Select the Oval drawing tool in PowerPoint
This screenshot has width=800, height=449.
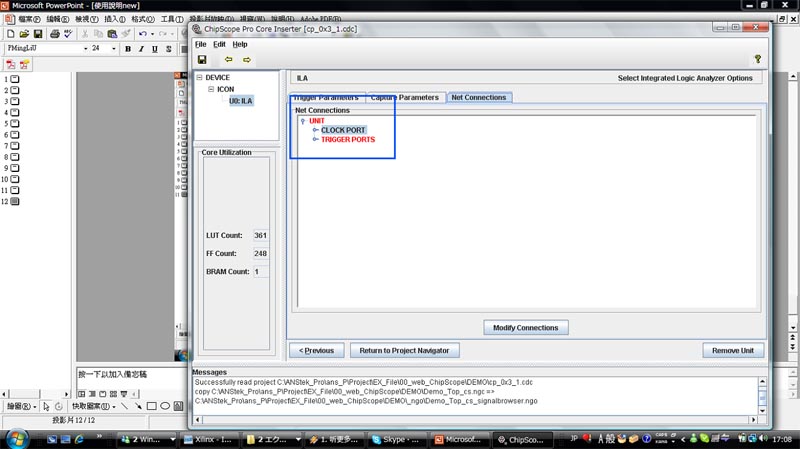(x=165, y=406)
